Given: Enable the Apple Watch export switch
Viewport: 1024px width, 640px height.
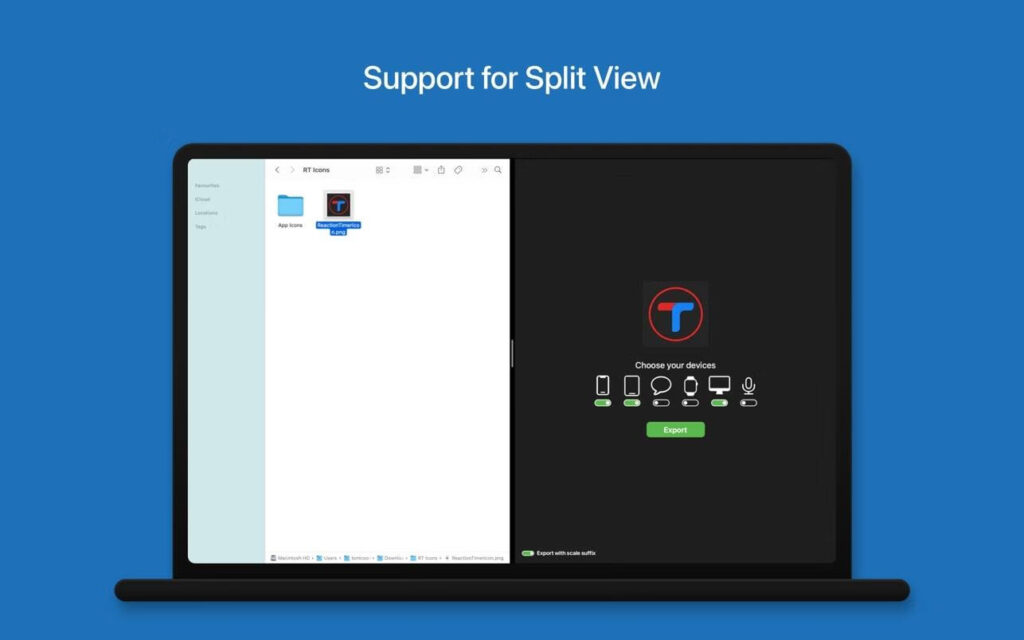Looking at the screenshot, I should 690,403.
